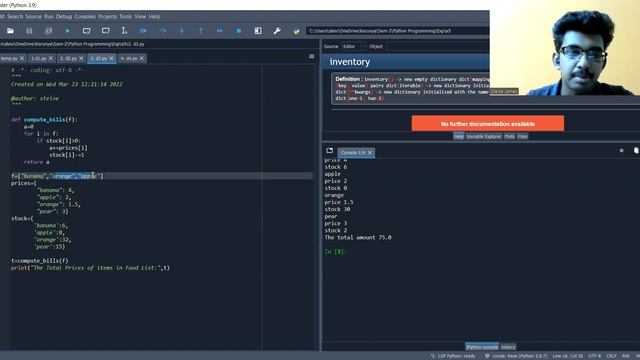
Task: Switch to the Variable Explorer pane tab
Action: [484, 136]
